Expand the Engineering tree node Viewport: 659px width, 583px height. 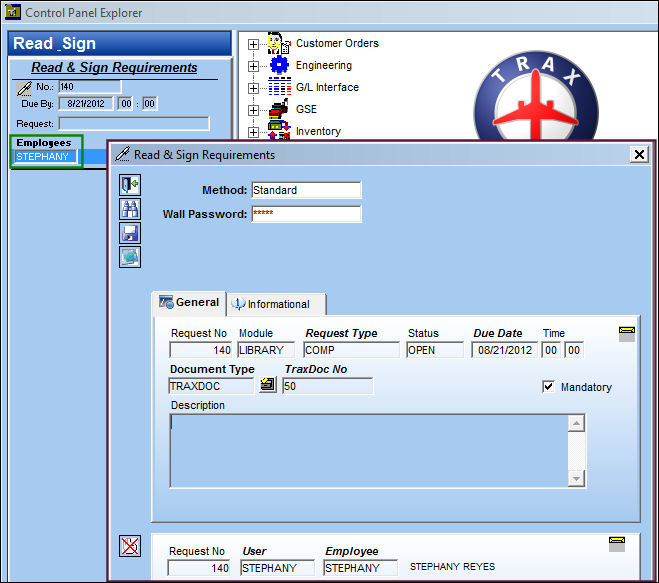253,66
